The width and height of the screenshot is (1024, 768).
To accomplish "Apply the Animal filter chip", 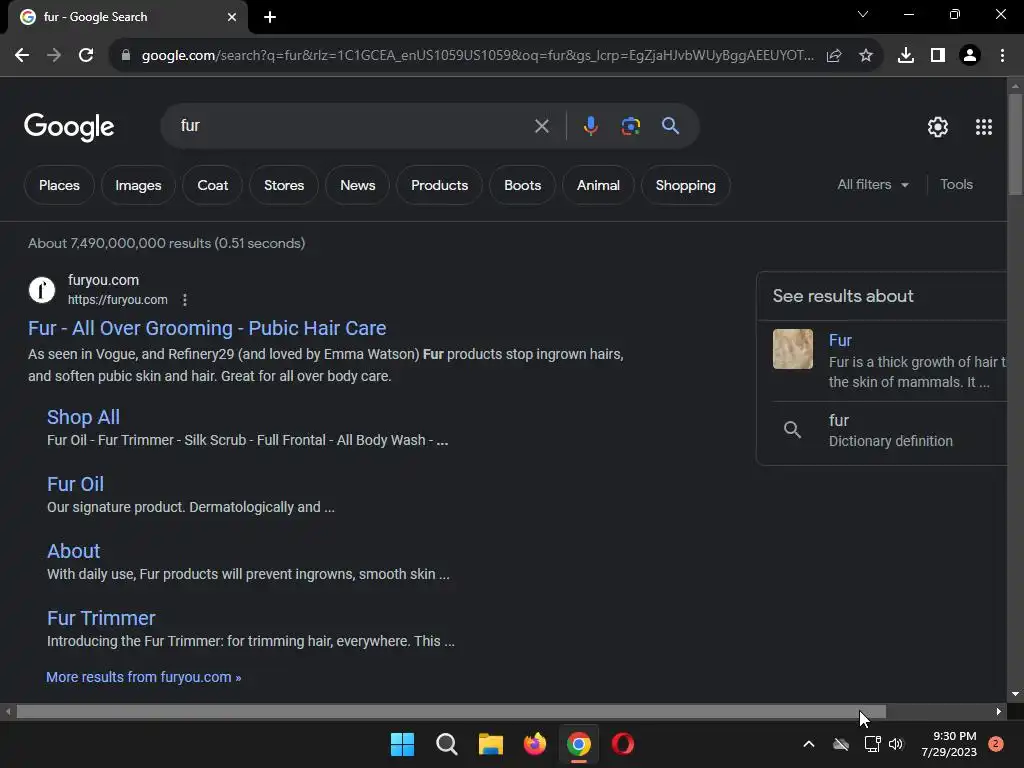I will (x=598, y=185).
